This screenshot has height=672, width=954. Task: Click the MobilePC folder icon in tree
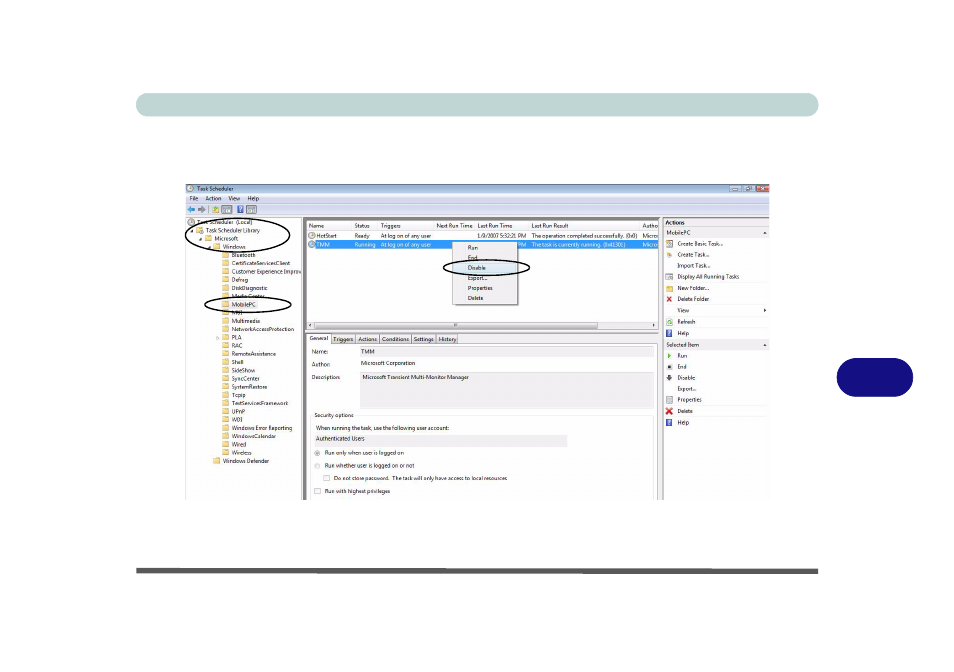tap(226, 304)
